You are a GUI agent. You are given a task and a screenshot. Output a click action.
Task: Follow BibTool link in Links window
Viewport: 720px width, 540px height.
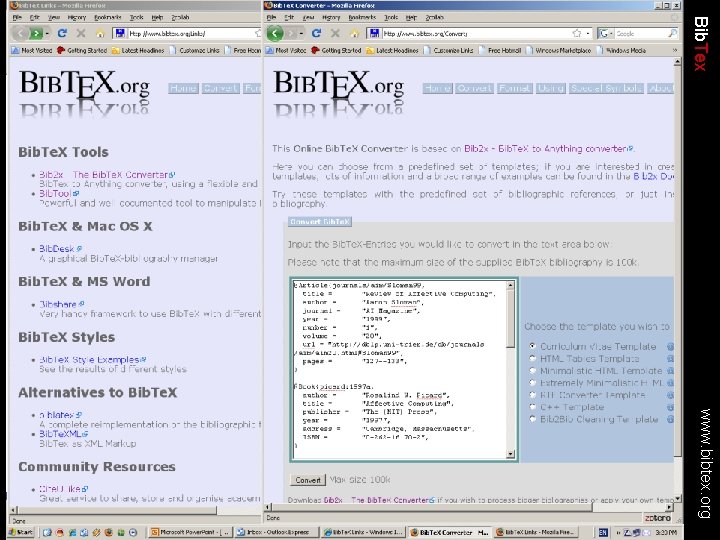55,193
